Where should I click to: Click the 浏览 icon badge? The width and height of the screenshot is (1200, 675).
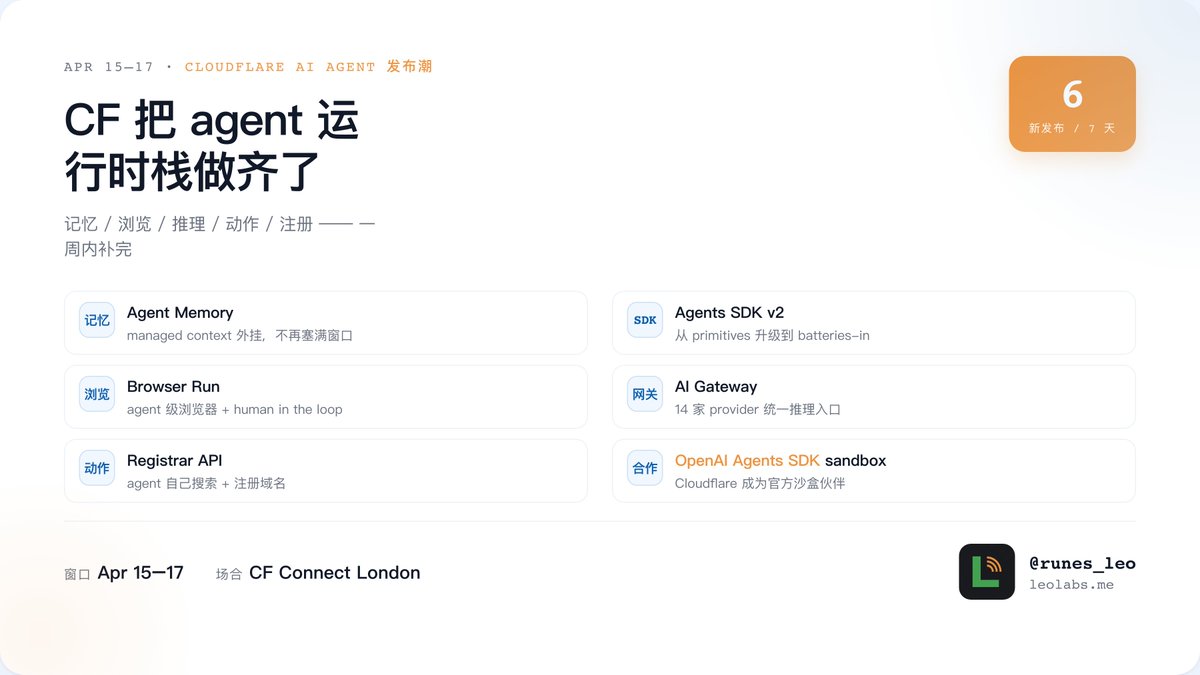97,395
